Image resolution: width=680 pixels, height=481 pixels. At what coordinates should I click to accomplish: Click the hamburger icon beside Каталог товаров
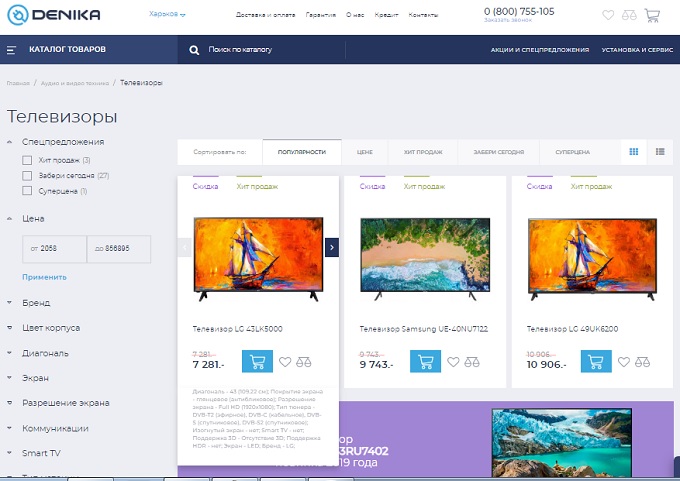click(x=11, y=50)
